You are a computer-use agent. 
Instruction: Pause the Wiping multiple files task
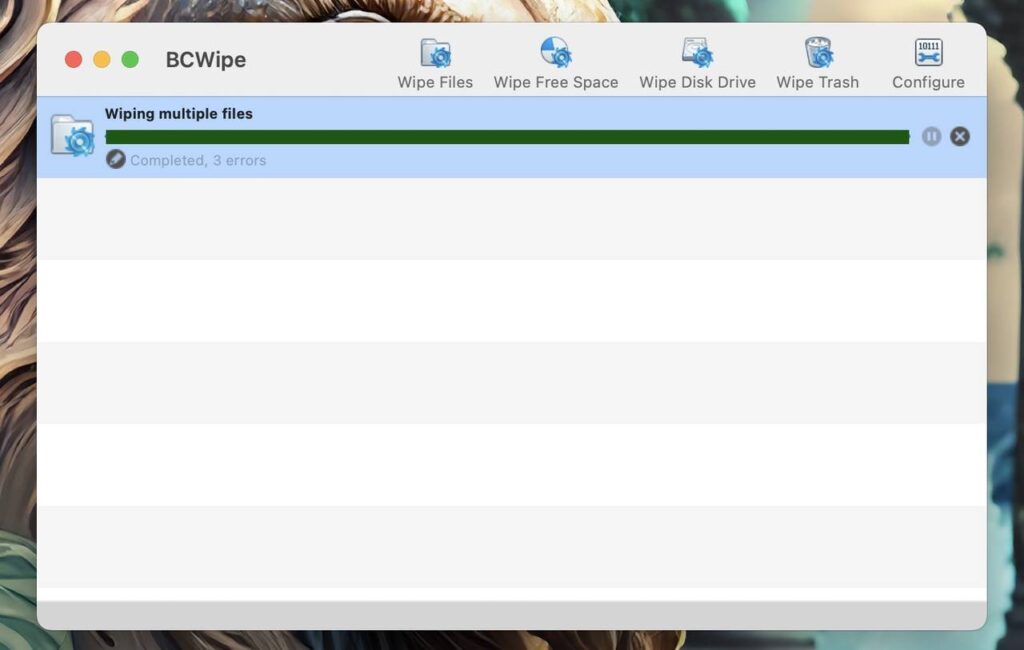tap(931, 137)
